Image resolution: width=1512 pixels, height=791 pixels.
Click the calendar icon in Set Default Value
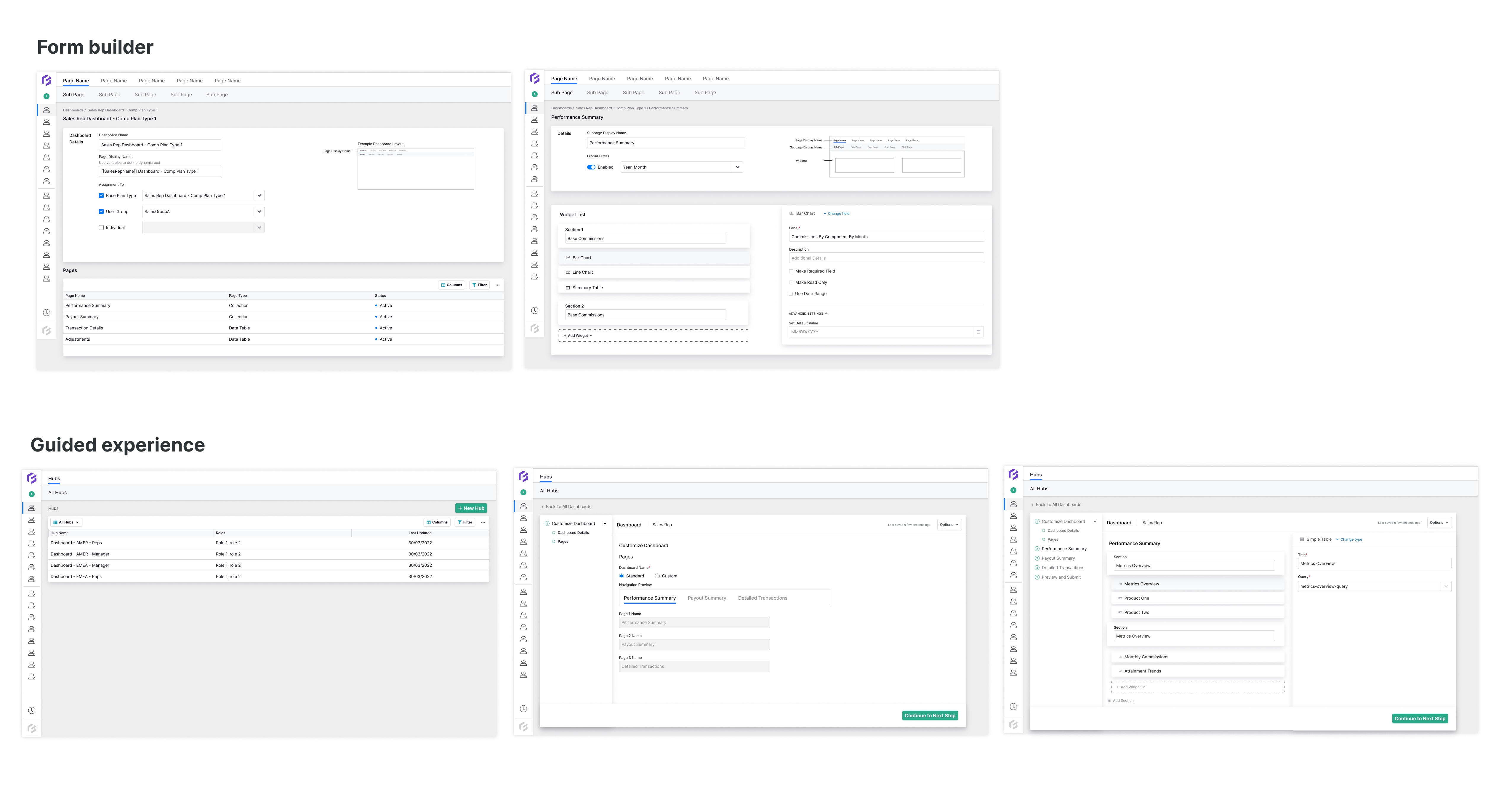(978, 332)
